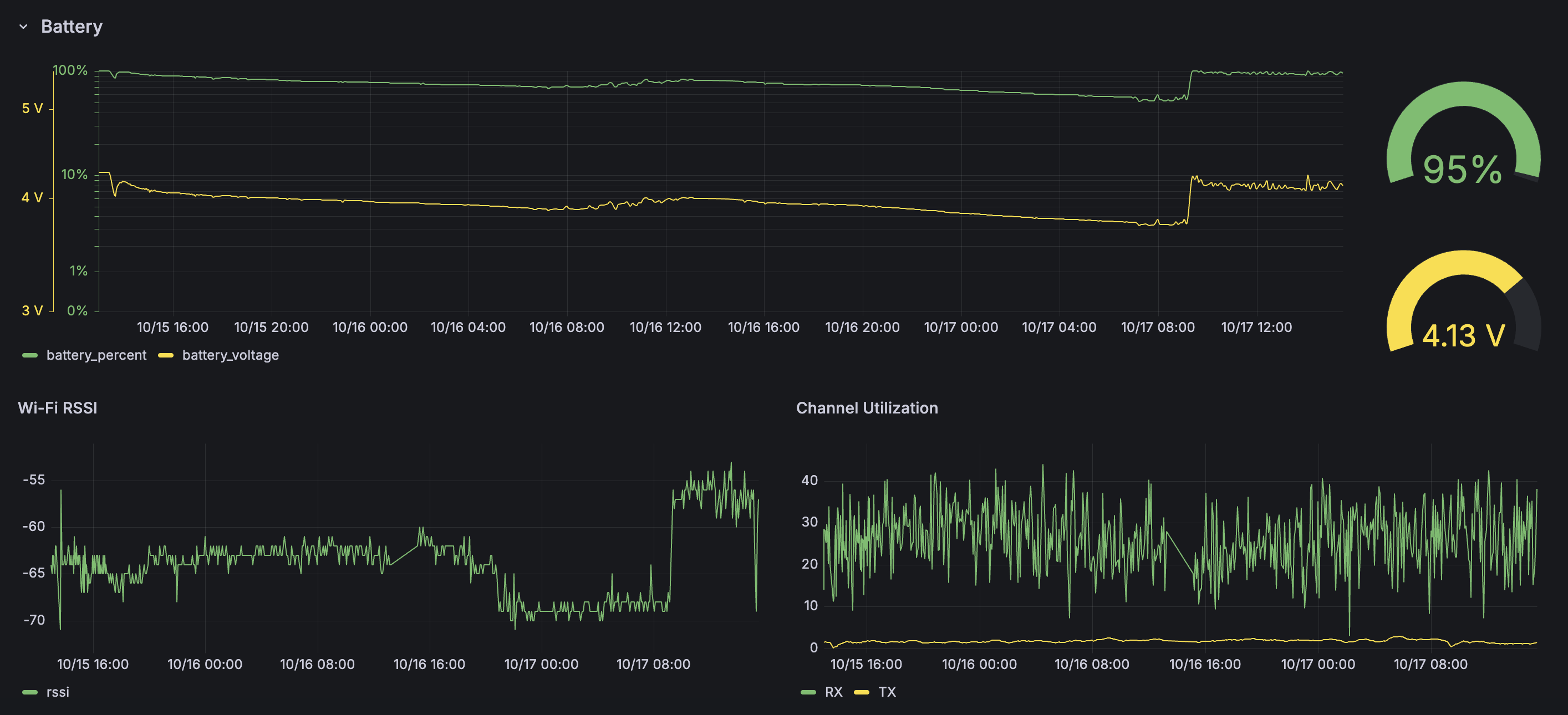Click yellow TX legend color swatch
This screenshot has width=1568, height=715.
pyautogui.click(x=861, y=692)
